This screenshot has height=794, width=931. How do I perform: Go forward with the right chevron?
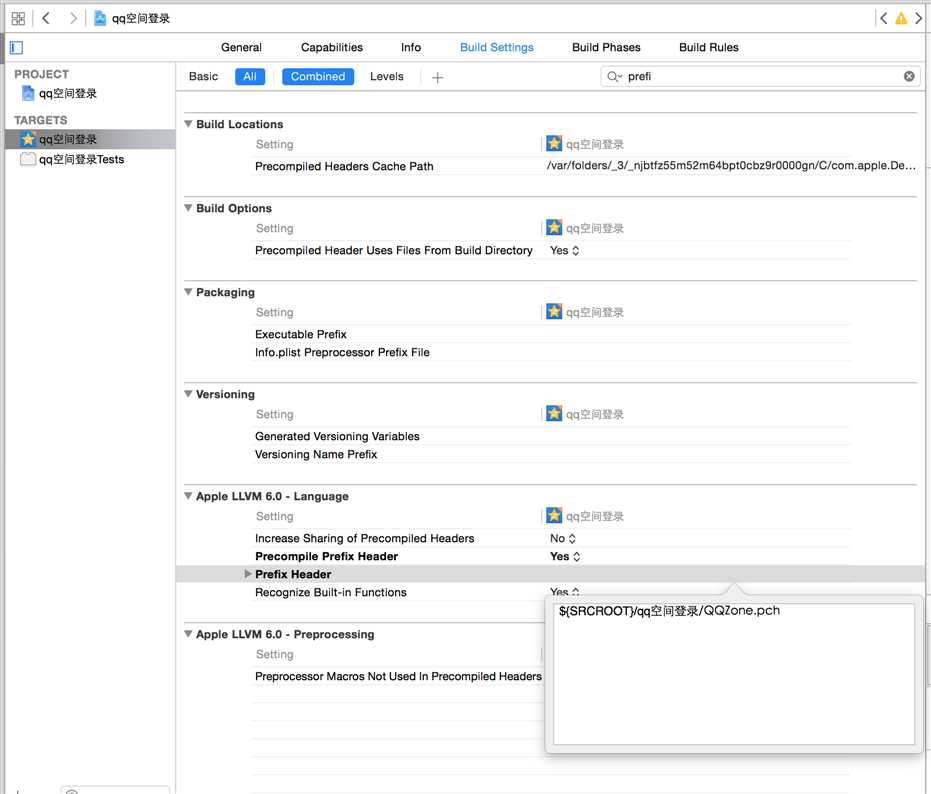coord(73,18)
